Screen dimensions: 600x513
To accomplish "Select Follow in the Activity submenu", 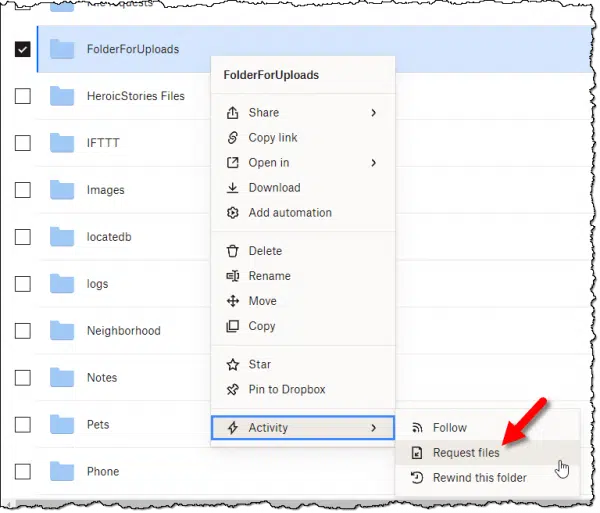I will point(488,428).
